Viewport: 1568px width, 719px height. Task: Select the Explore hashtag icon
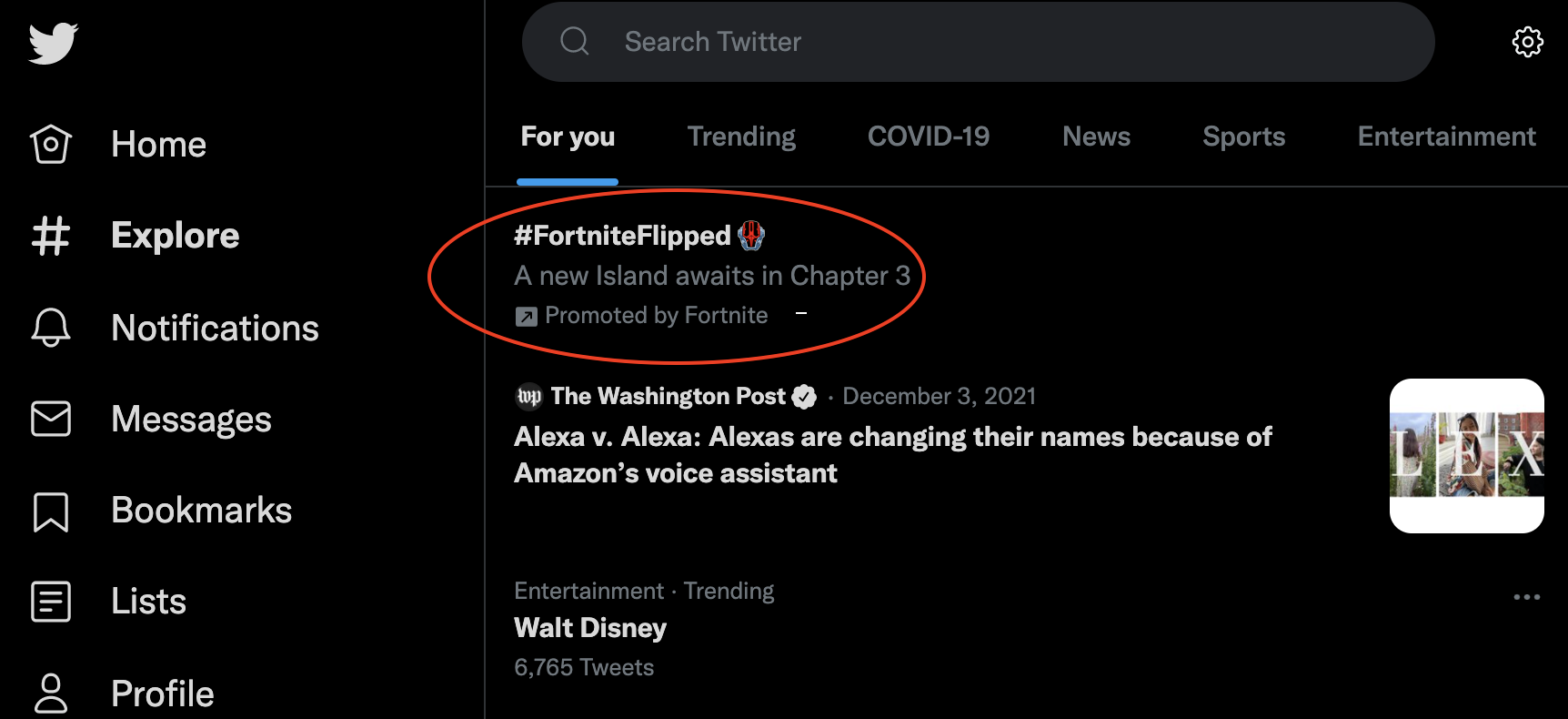click(52, 235)
